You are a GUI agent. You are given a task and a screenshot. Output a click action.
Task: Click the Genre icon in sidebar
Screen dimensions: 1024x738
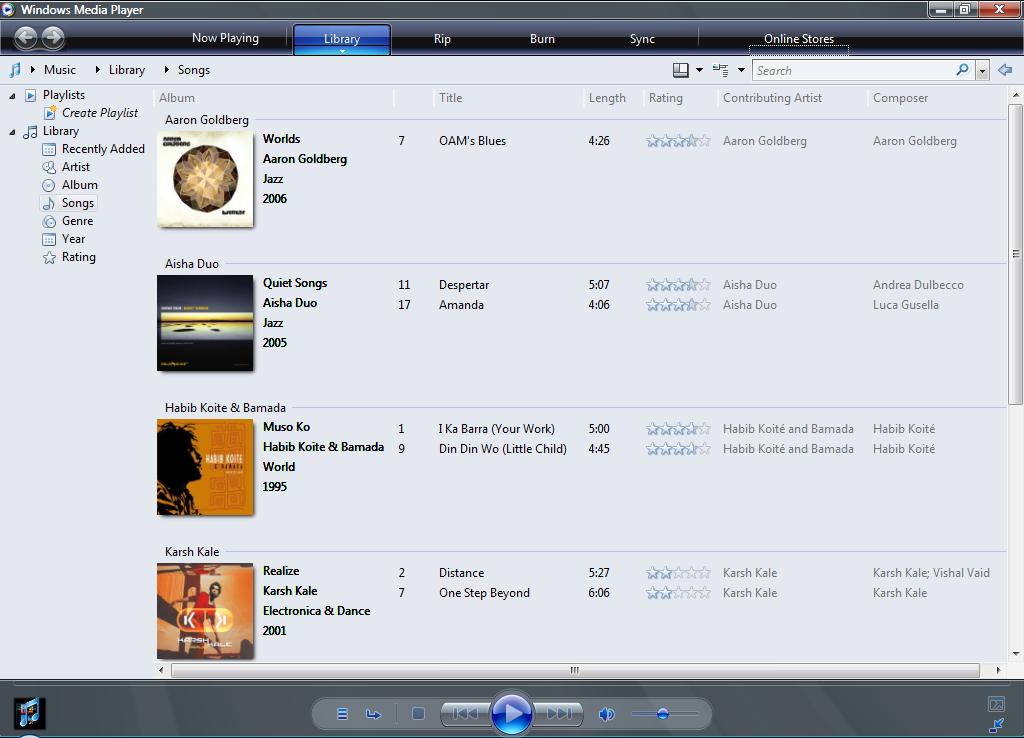pos(49,221)
